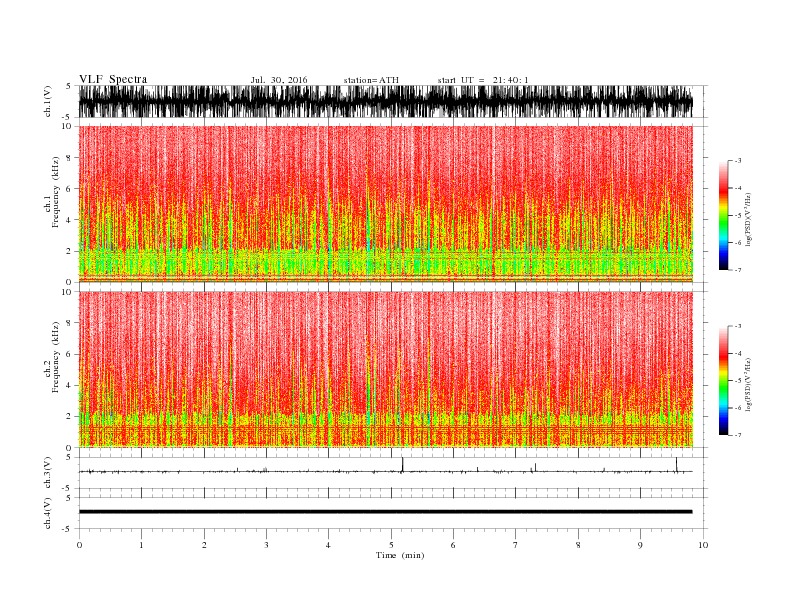The image size is (792, 612).
Task: Click the ch.2 spectrogram color bar
Action: click(x=723, y=380)
